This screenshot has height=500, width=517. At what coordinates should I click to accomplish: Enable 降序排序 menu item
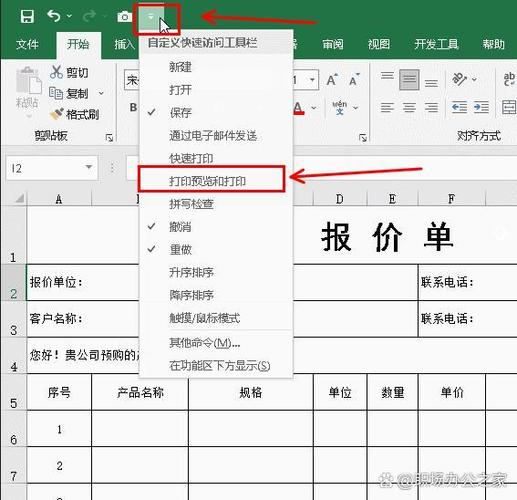[216, 295]
